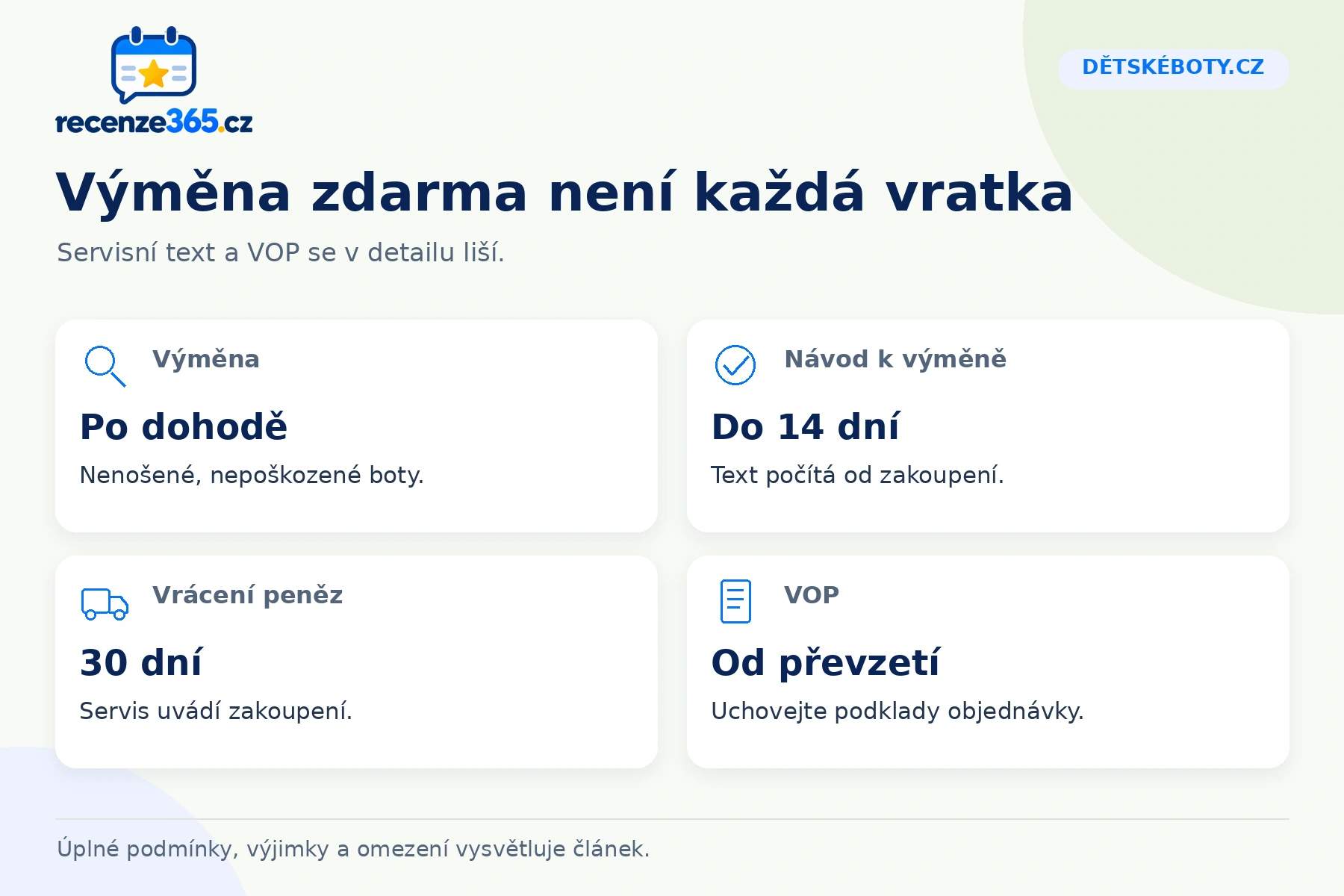The image size is (1344, 896).
Task: Click text Text počítá od zakoupení.
Action: (857, 476)
